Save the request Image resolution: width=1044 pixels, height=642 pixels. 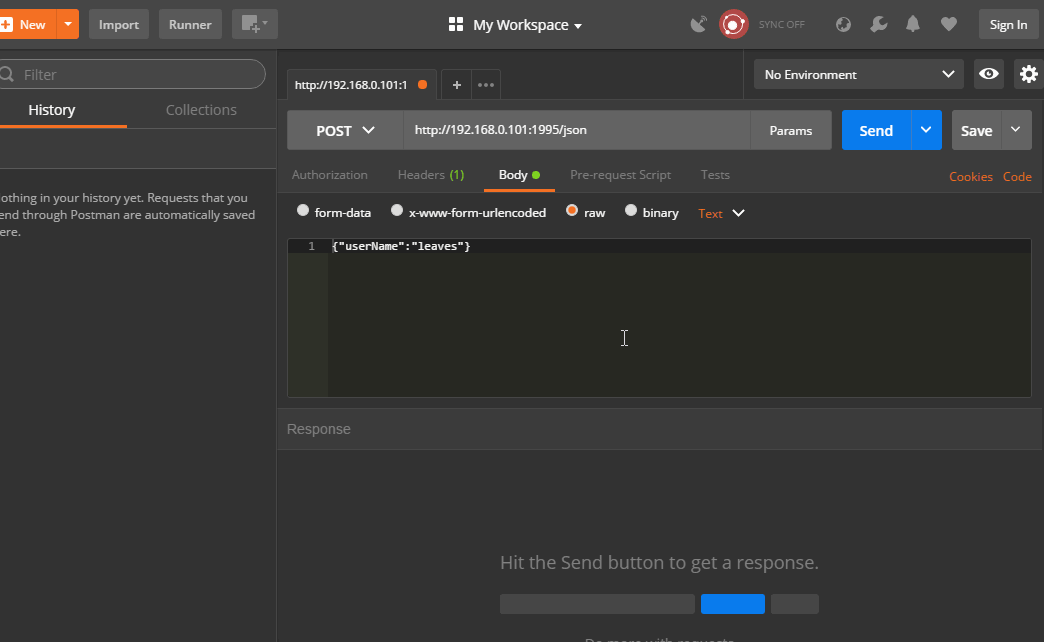[976, 131]
